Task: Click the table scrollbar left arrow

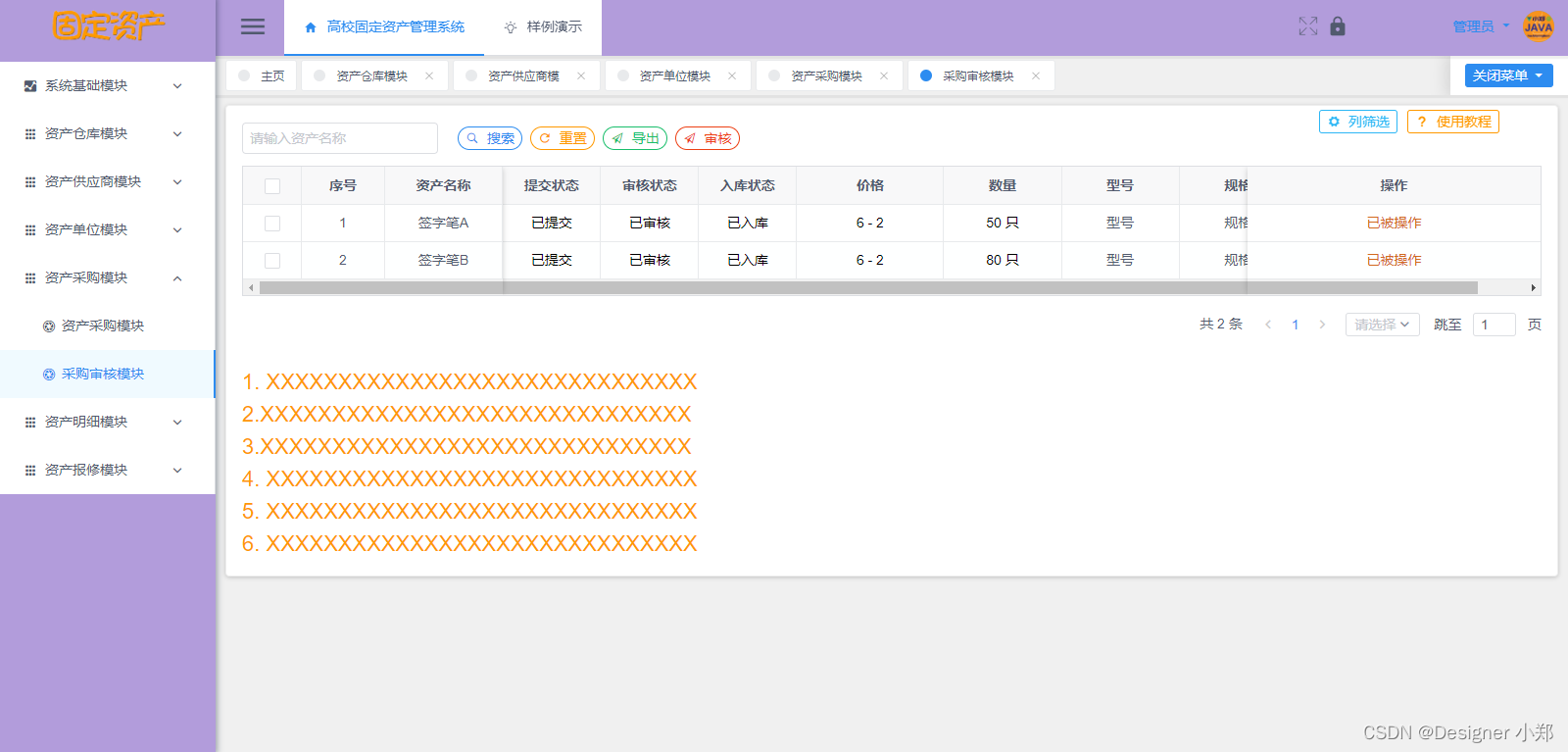Action: coord(252,288)
